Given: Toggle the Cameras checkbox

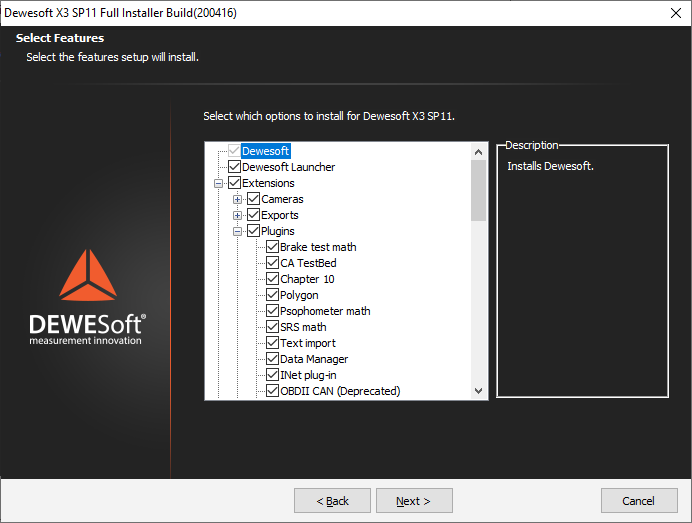Looking at the screenshot, I should (x=253, y=199).
